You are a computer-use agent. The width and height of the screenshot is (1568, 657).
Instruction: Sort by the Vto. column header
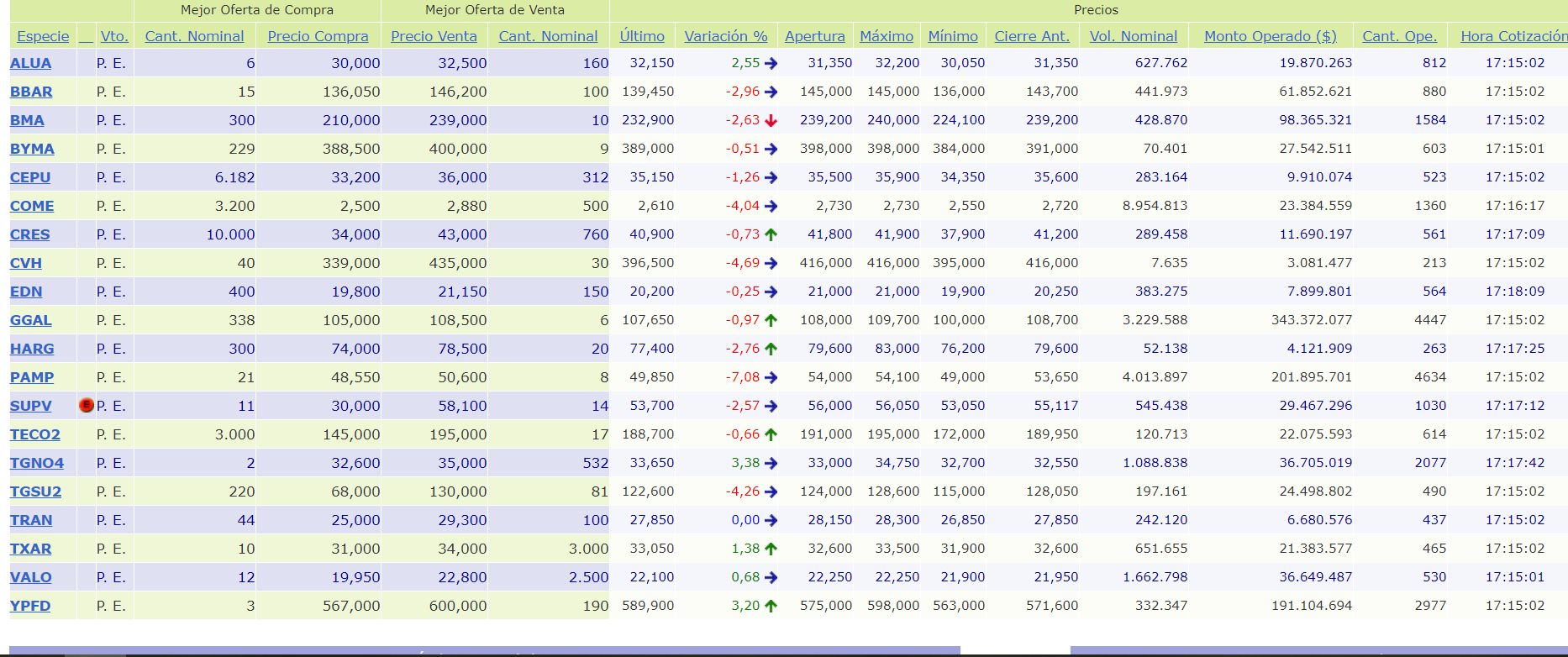pyautogui.click(x=114, y=36)
